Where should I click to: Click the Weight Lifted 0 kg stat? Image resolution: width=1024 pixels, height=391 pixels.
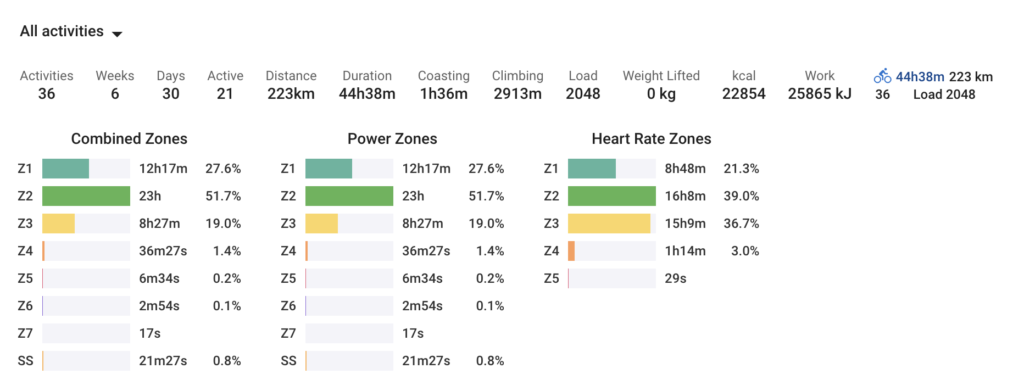coord(661,86)
